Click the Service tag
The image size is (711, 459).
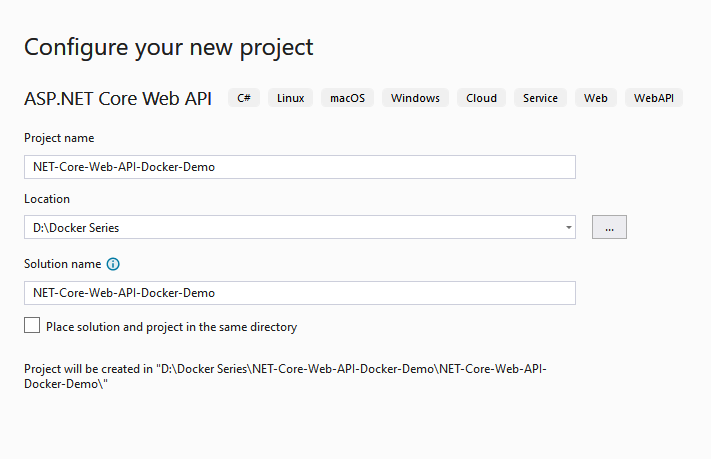tap(540, 98)
